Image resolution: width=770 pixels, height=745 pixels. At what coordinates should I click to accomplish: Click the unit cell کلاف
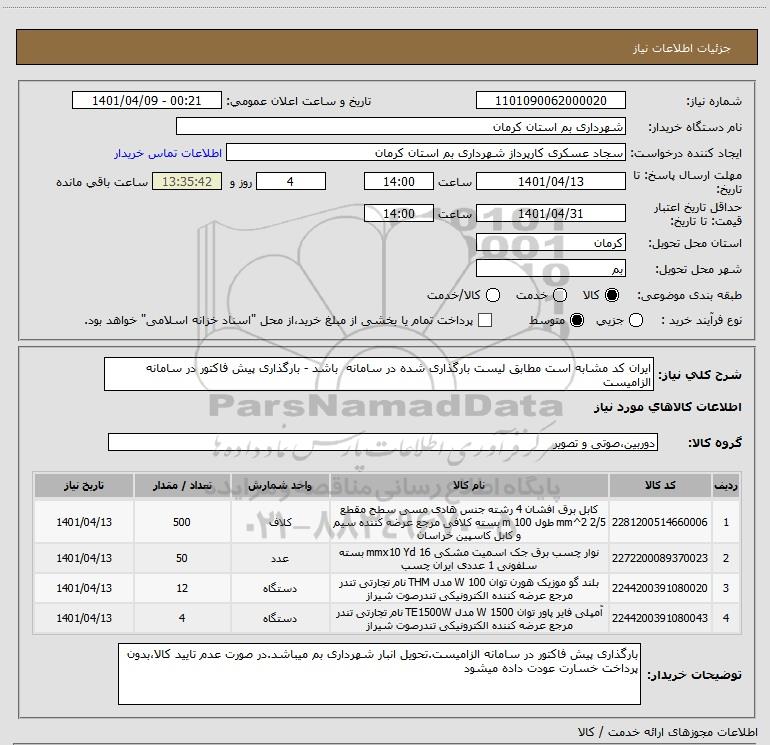280,522
